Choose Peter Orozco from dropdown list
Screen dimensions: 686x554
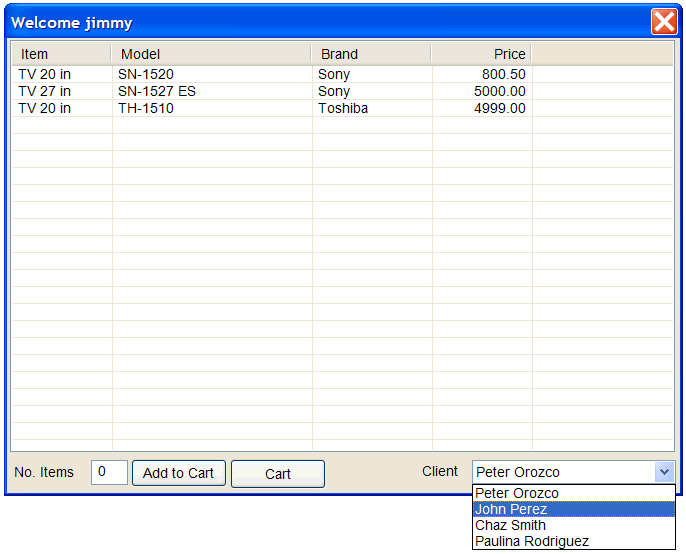574,493
